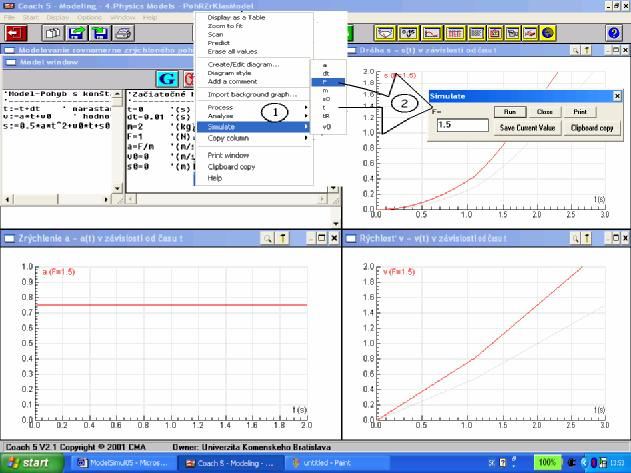Click scroll-down arrow of initial values pane

(334, 188)
